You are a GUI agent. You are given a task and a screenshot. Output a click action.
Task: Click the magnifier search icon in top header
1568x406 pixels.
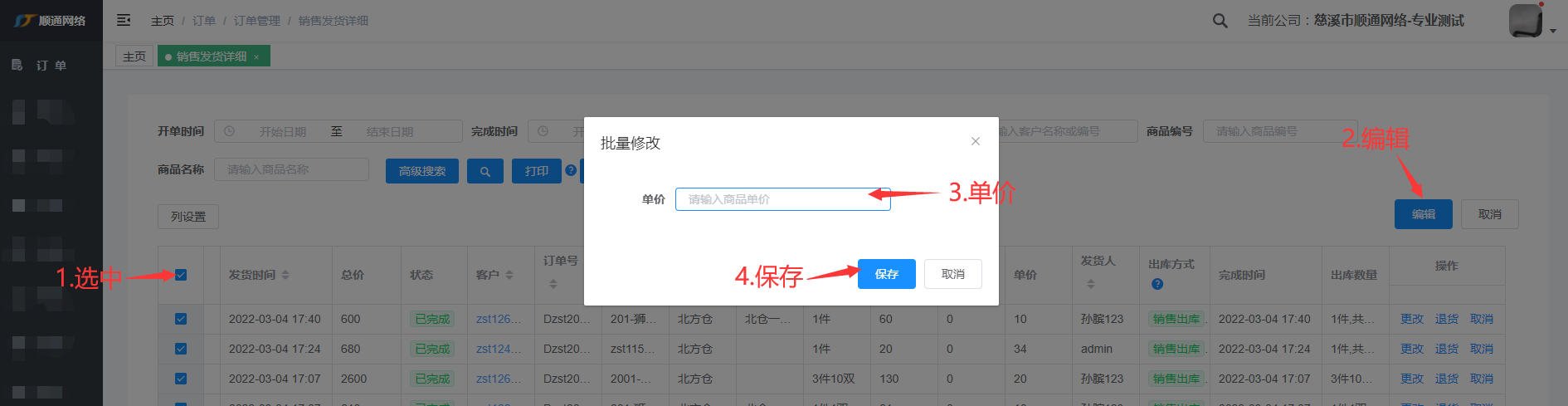point(1220,21)
